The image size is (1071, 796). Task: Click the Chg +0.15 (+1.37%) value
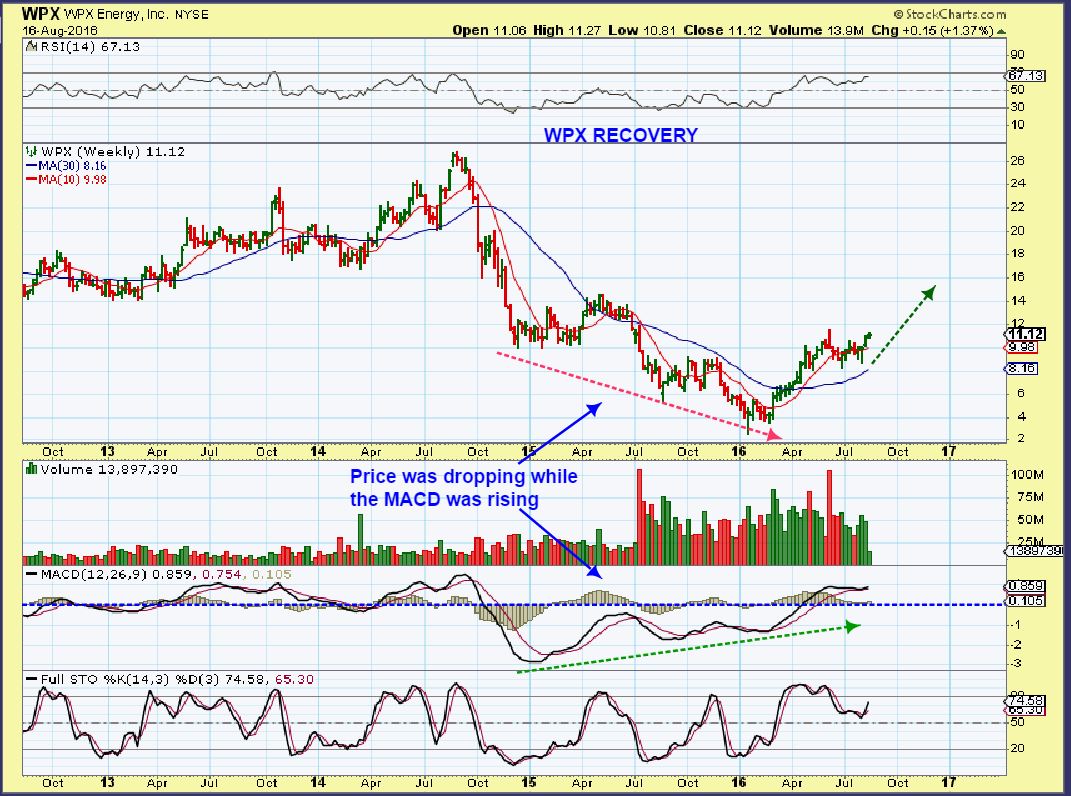[932, 30]
